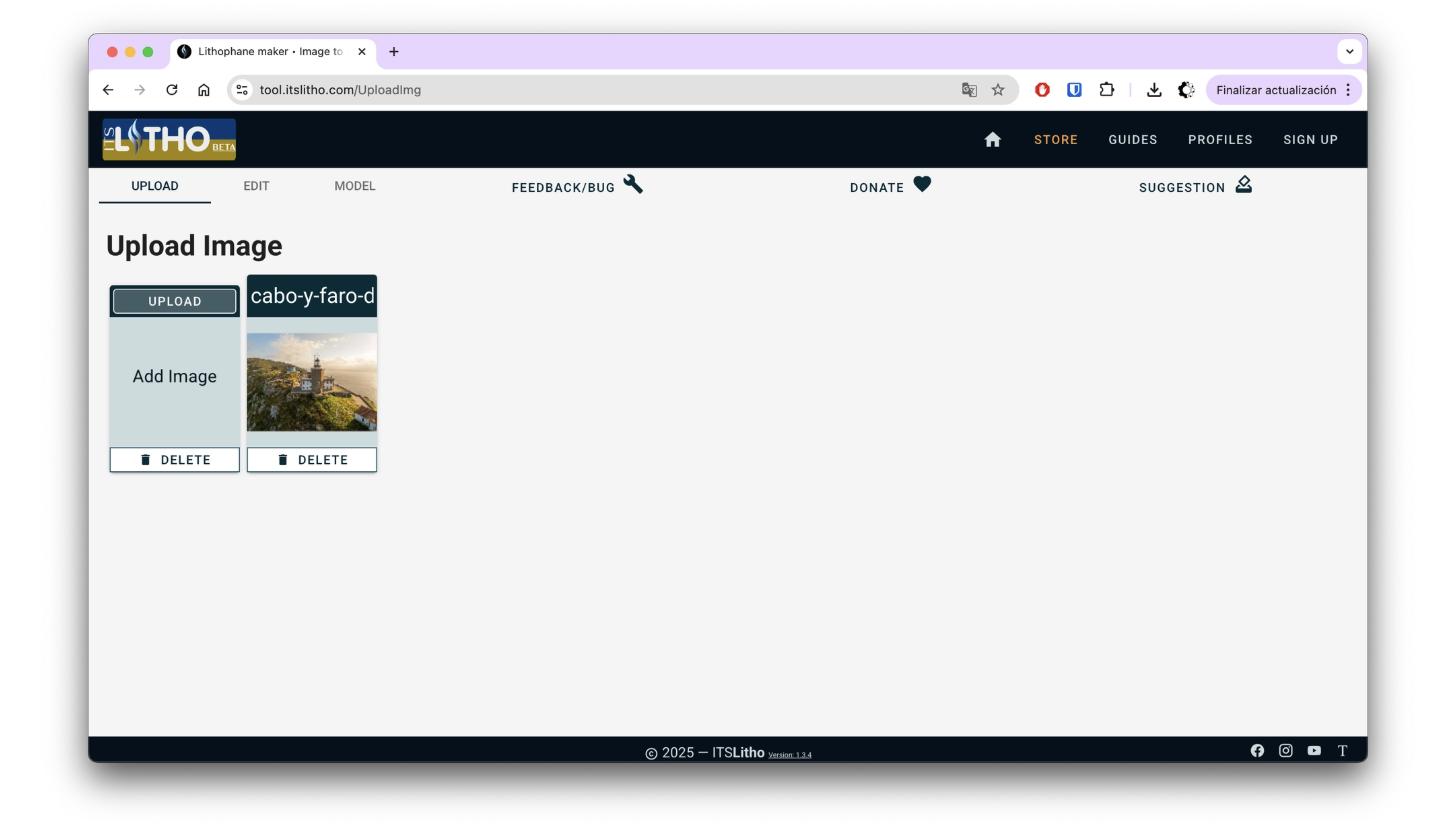
Task: Open the extensions puzzle icon
Action: pyautogui.click(x=1107, y=90)
